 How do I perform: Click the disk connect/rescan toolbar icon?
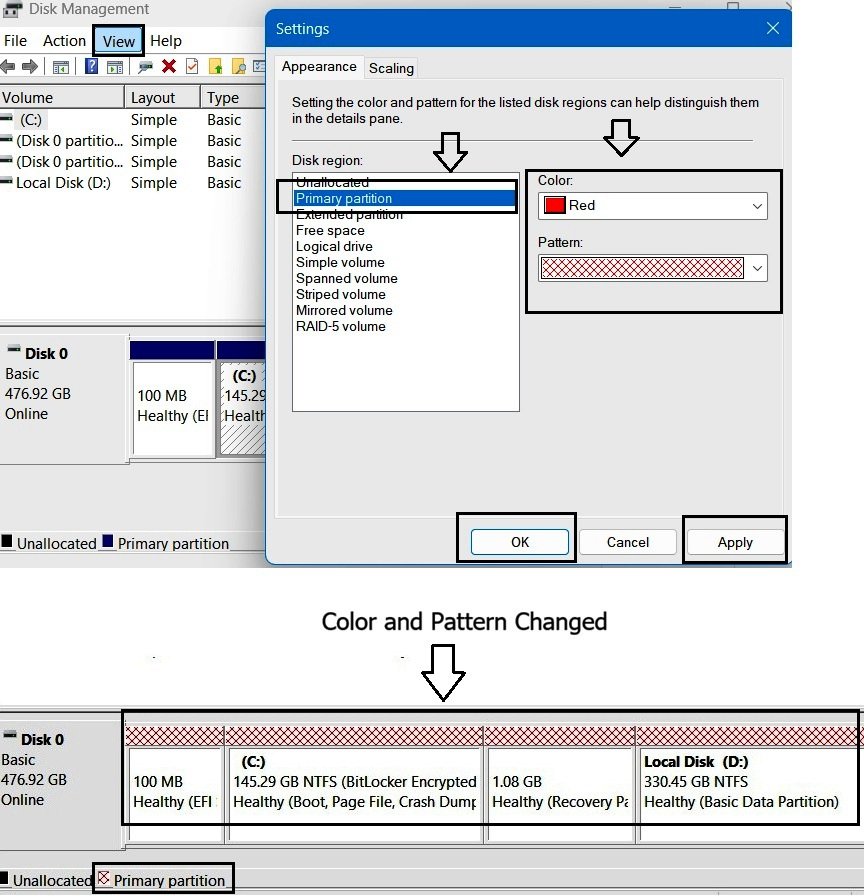(145, 67)
